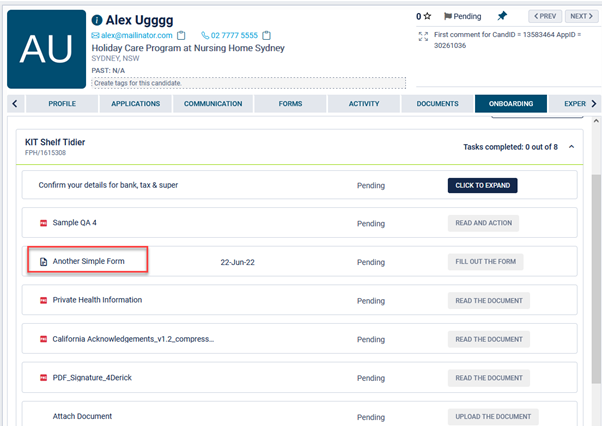The image size is (602, 426).
Task: Click the expand comment fullscreen icon
Action: 423,36
